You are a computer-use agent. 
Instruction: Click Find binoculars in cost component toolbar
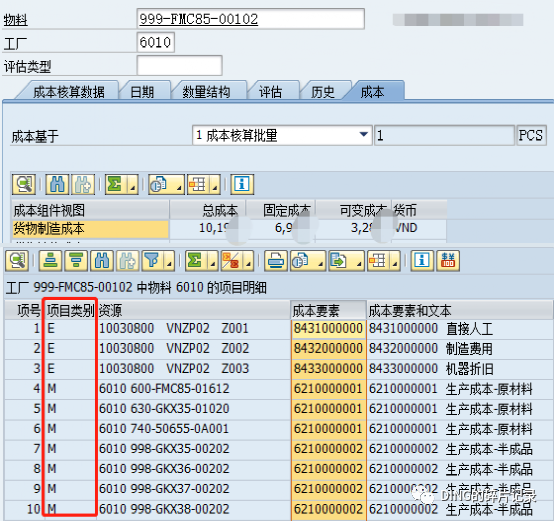point(57,184)
